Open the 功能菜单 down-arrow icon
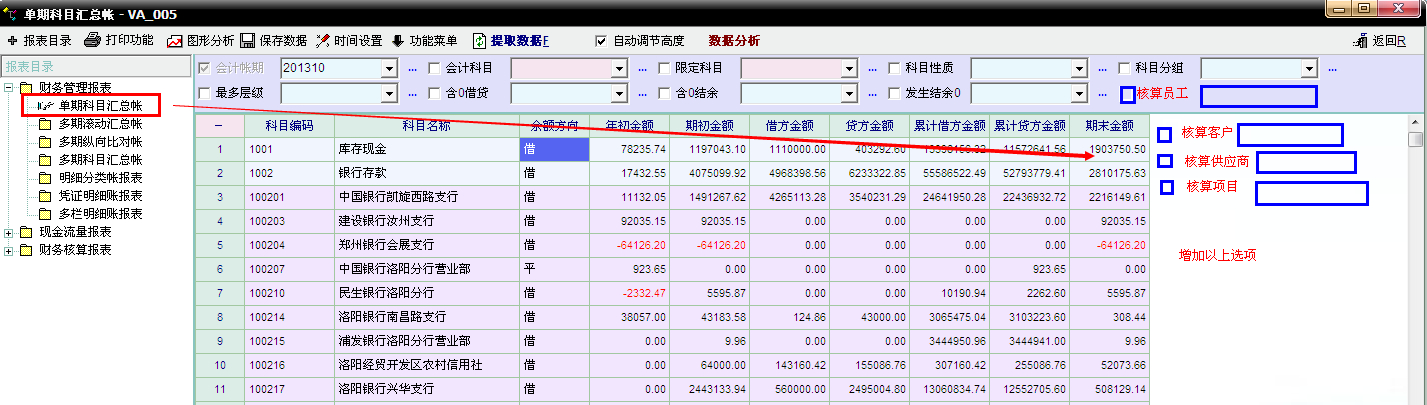 tap(398, 41)
